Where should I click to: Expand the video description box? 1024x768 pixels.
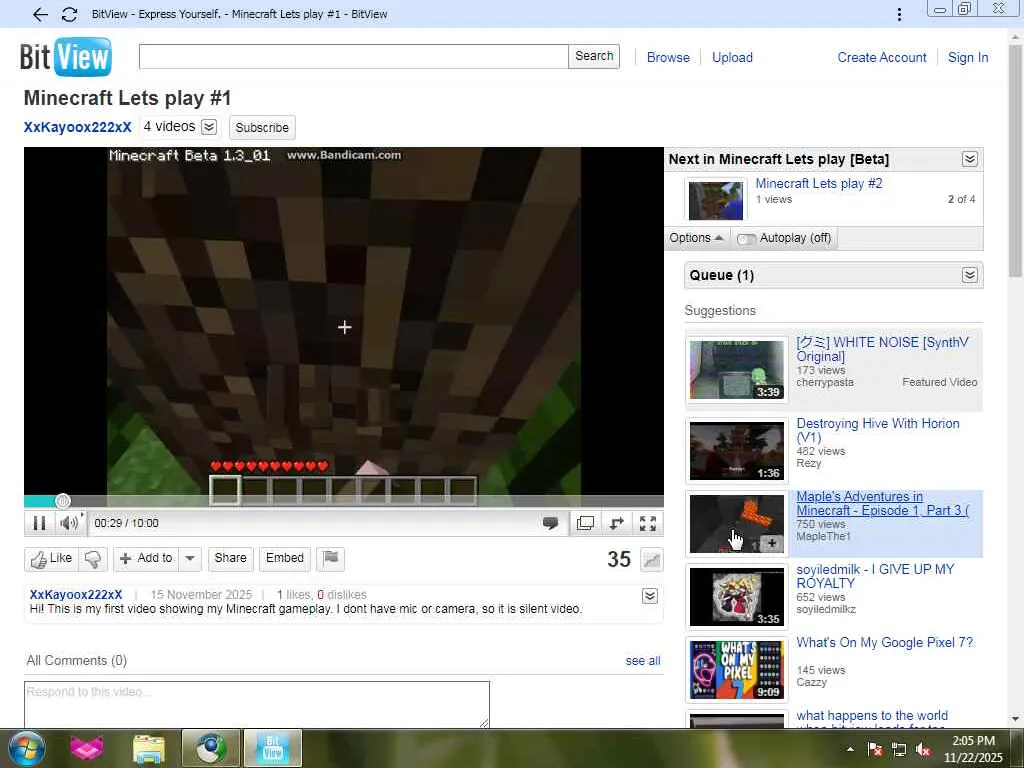click(650, 596)
